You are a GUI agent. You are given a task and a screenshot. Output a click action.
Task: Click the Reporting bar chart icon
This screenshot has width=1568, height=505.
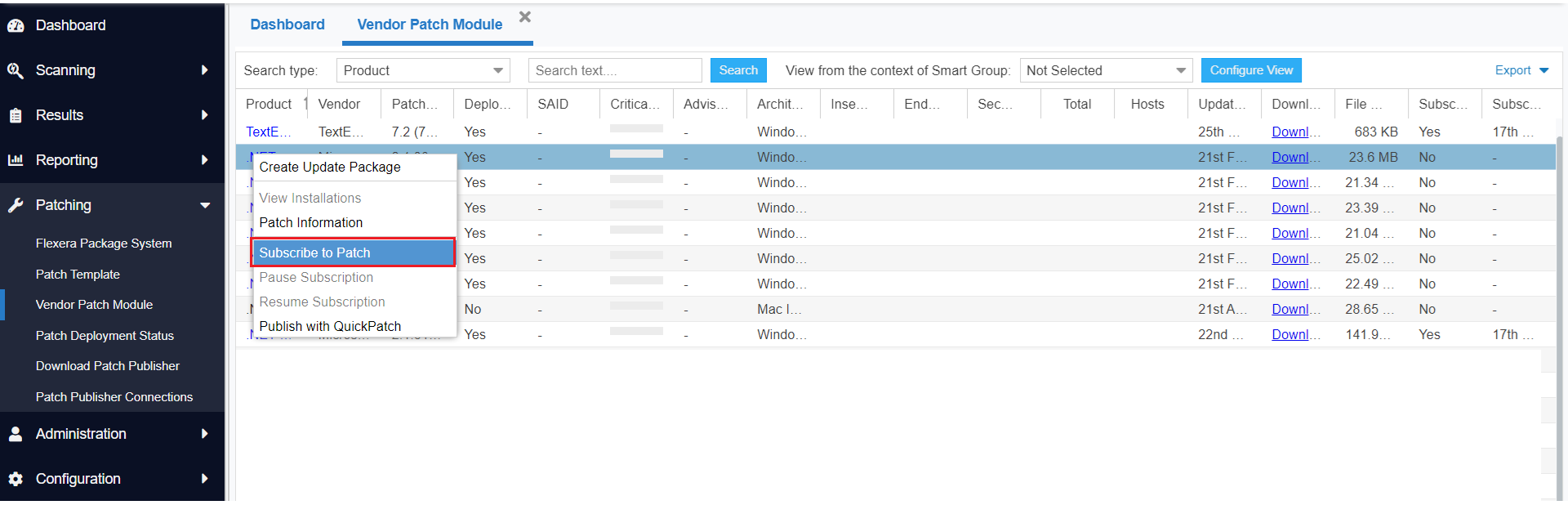click(16, 160)
